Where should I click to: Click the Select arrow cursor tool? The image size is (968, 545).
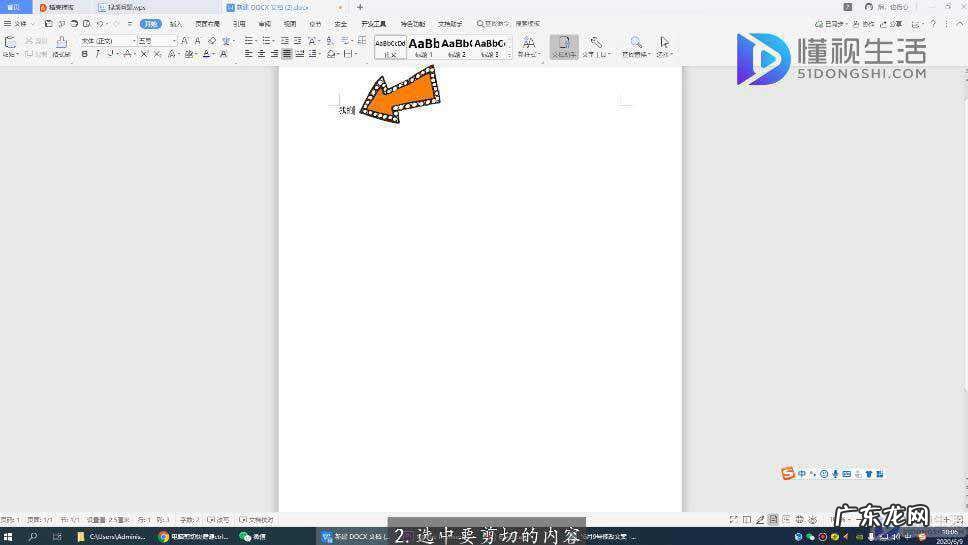point(665,43)
